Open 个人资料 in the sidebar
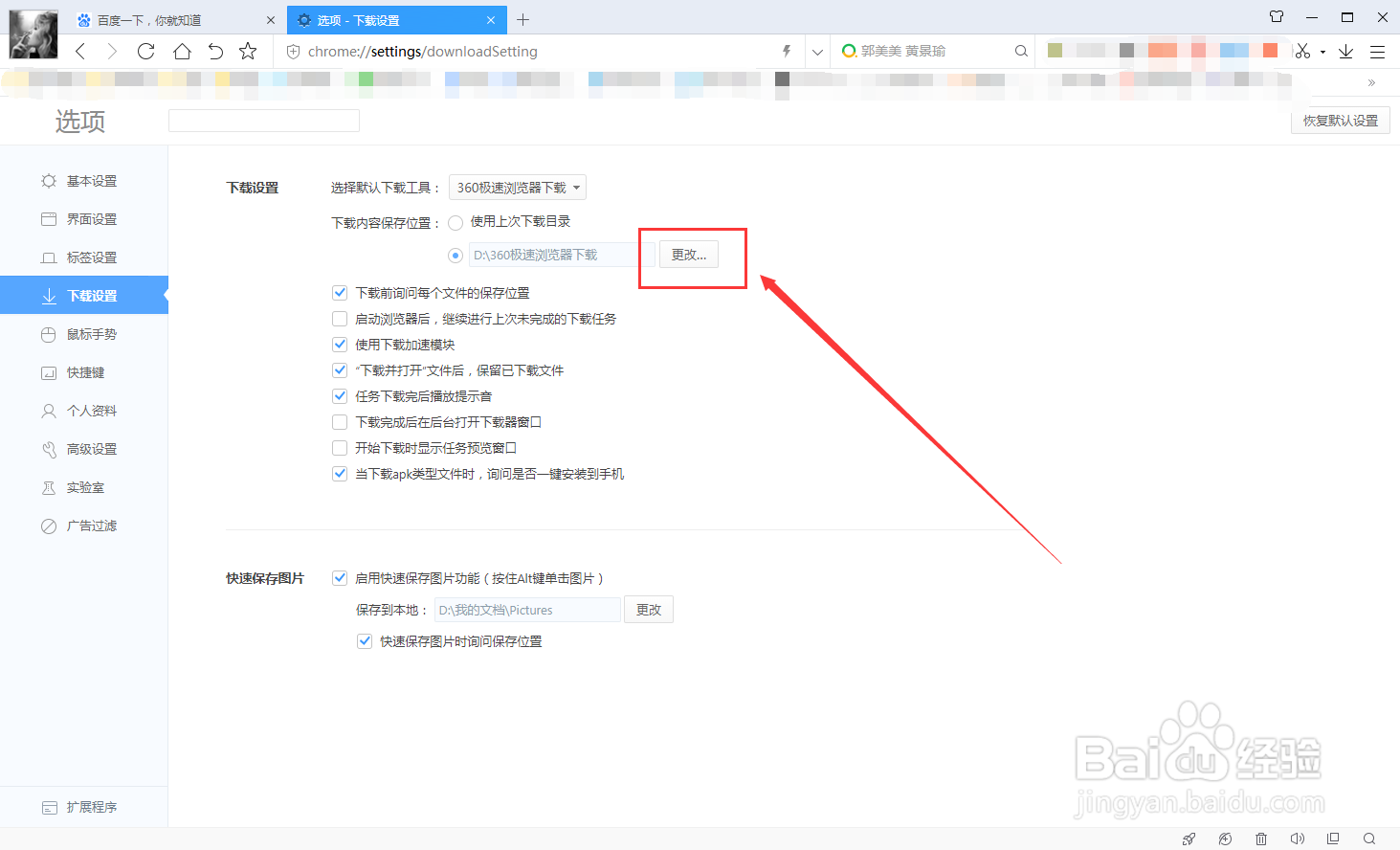Viewport: 1400px width, 850px height. pos(84,411)
